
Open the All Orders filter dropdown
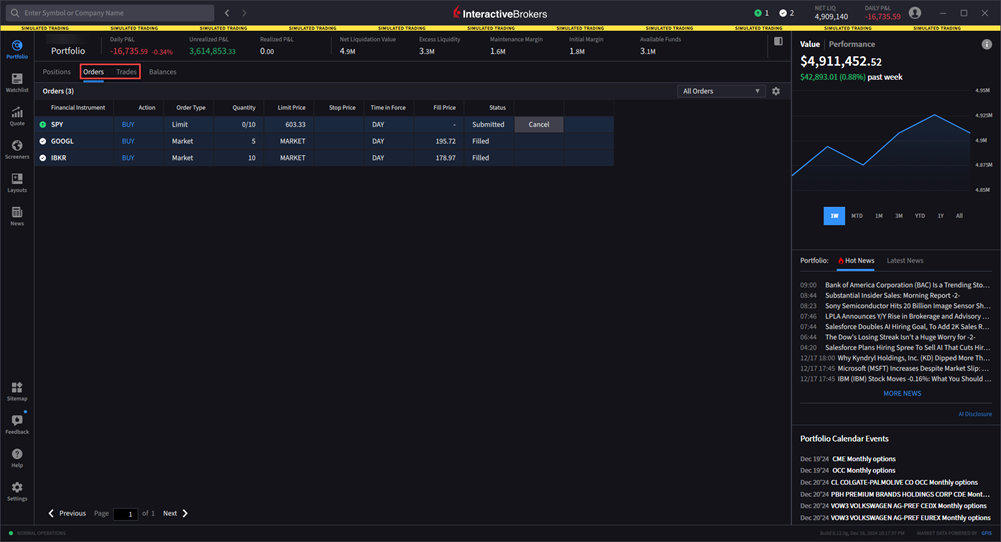click(721, 91)
